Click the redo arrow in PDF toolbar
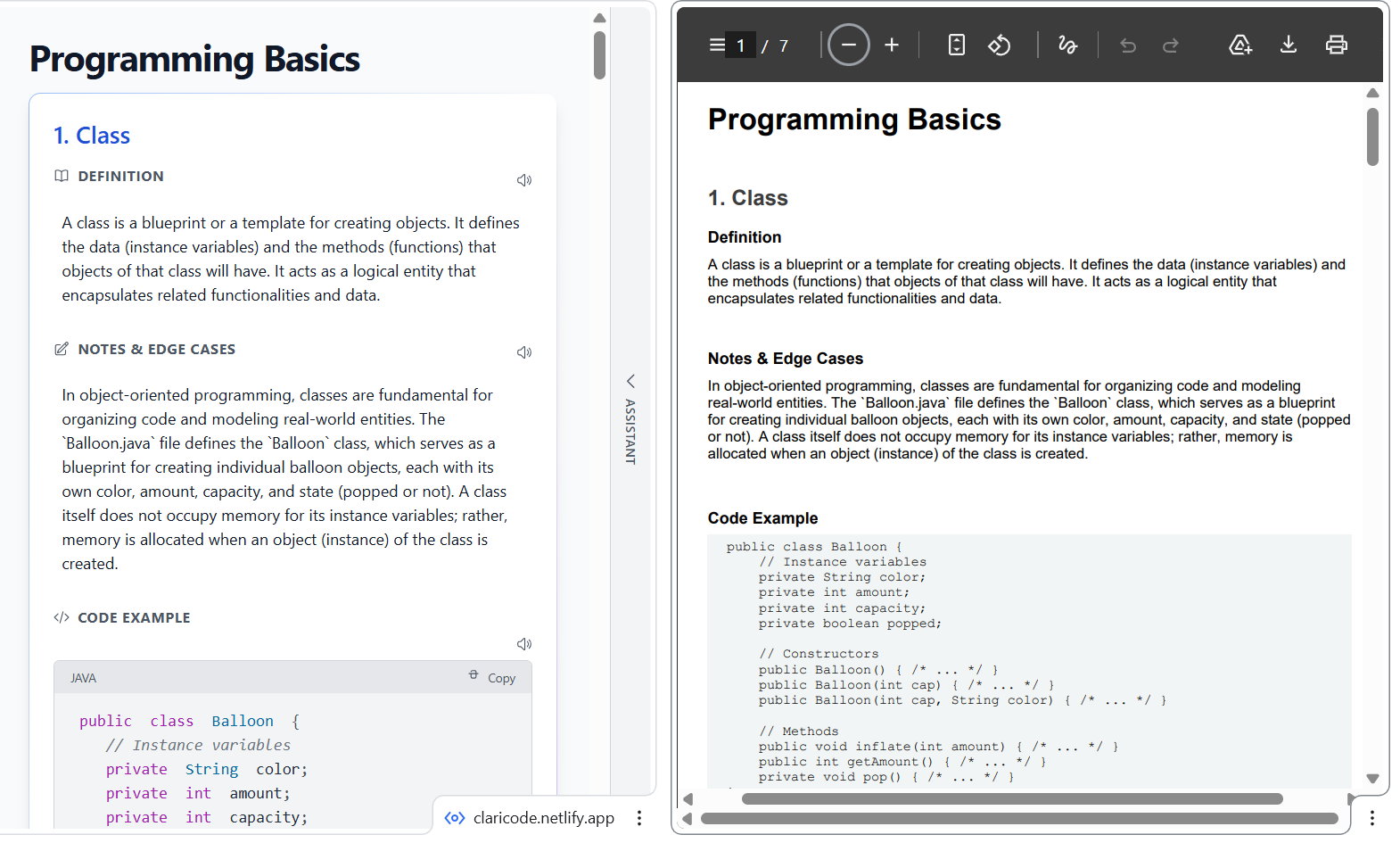 [x=1171, y=45]
